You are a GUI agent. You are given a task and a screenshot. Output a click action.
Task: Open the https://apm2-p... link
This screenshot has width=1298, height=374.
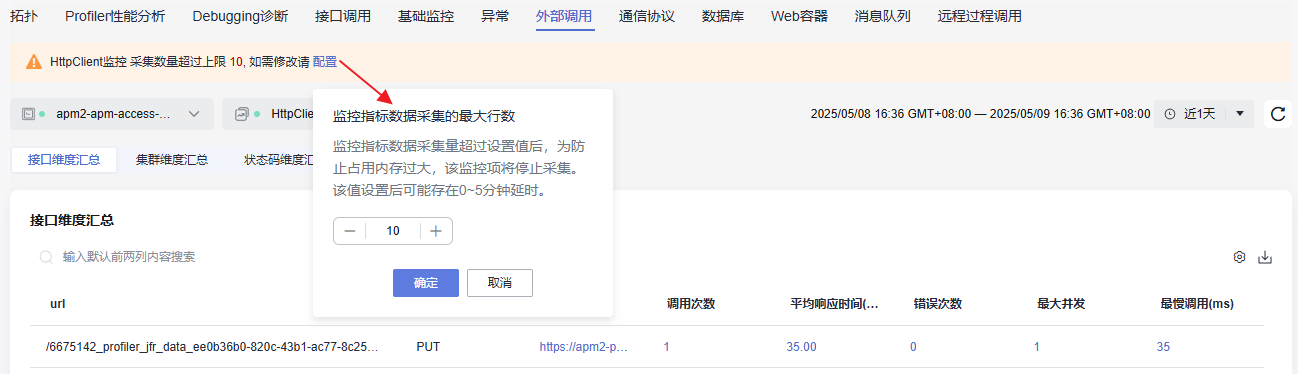click(x=583, y=347)
